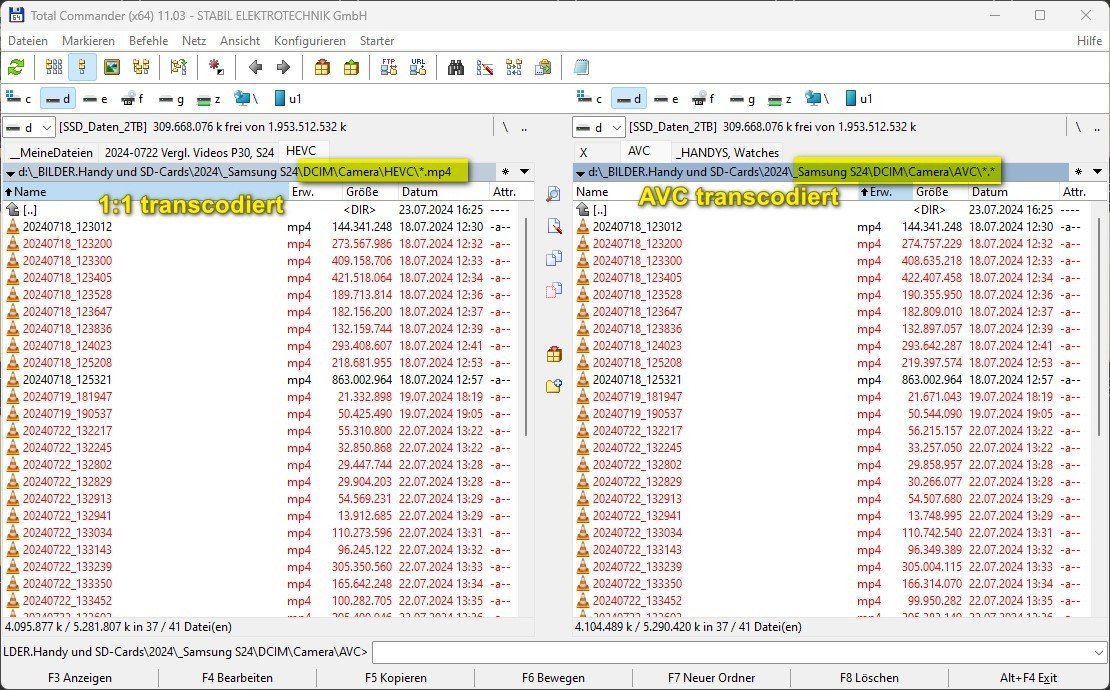
Task: Open the right panel drive dropdown
Action: (599, 127)
